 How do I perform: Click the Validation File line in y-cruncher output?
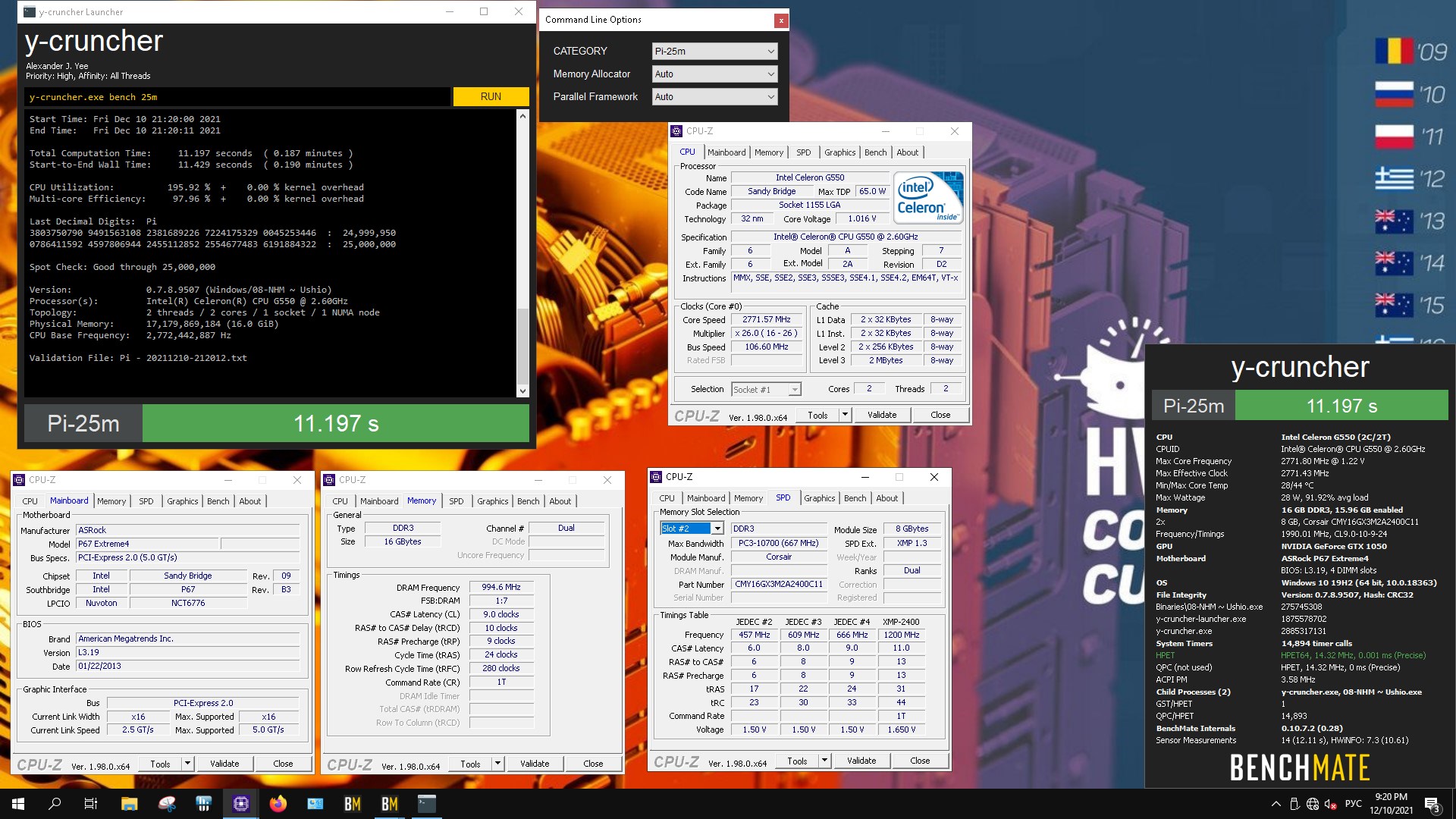(x=138, y=358)
